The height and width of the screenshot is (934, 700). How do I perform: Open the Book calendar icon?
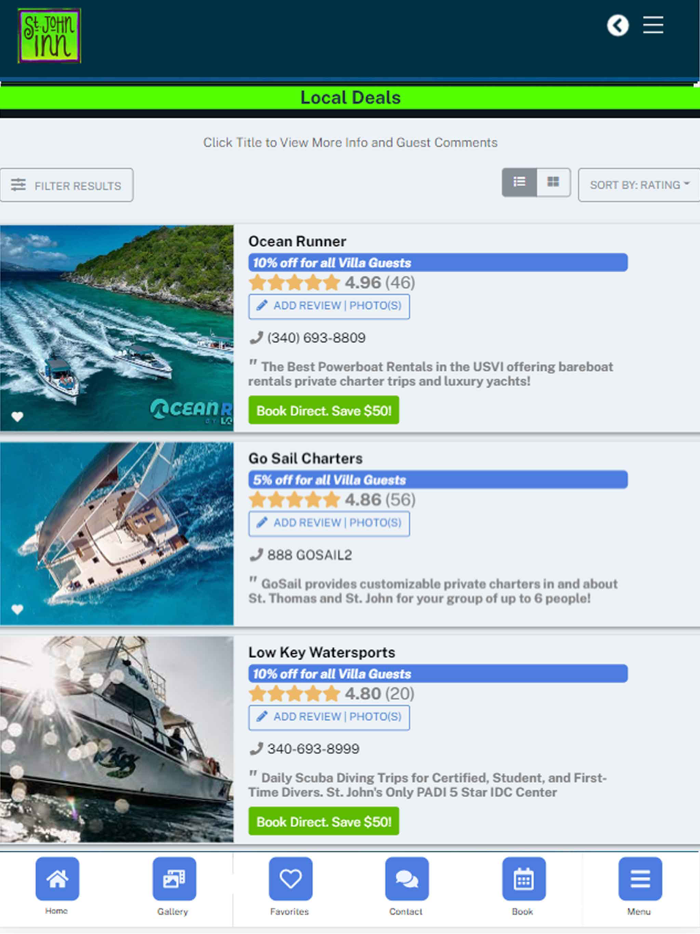[524, 879]
